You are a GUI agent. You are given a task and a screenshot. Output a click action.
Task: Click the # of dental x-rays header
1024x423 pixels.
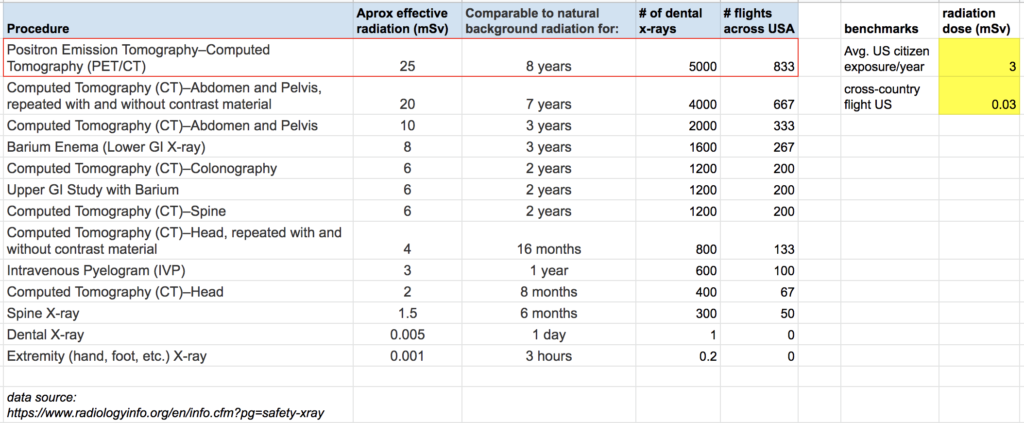click(677, 21)
